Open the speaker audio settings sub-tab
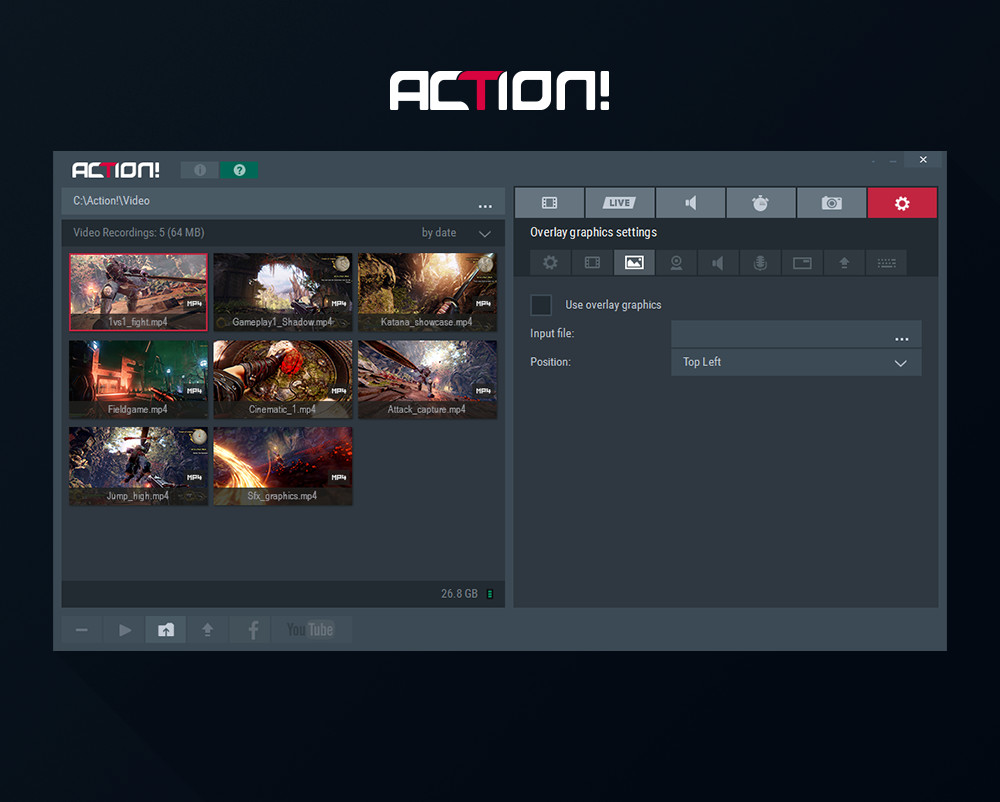 tap(718, 263)
